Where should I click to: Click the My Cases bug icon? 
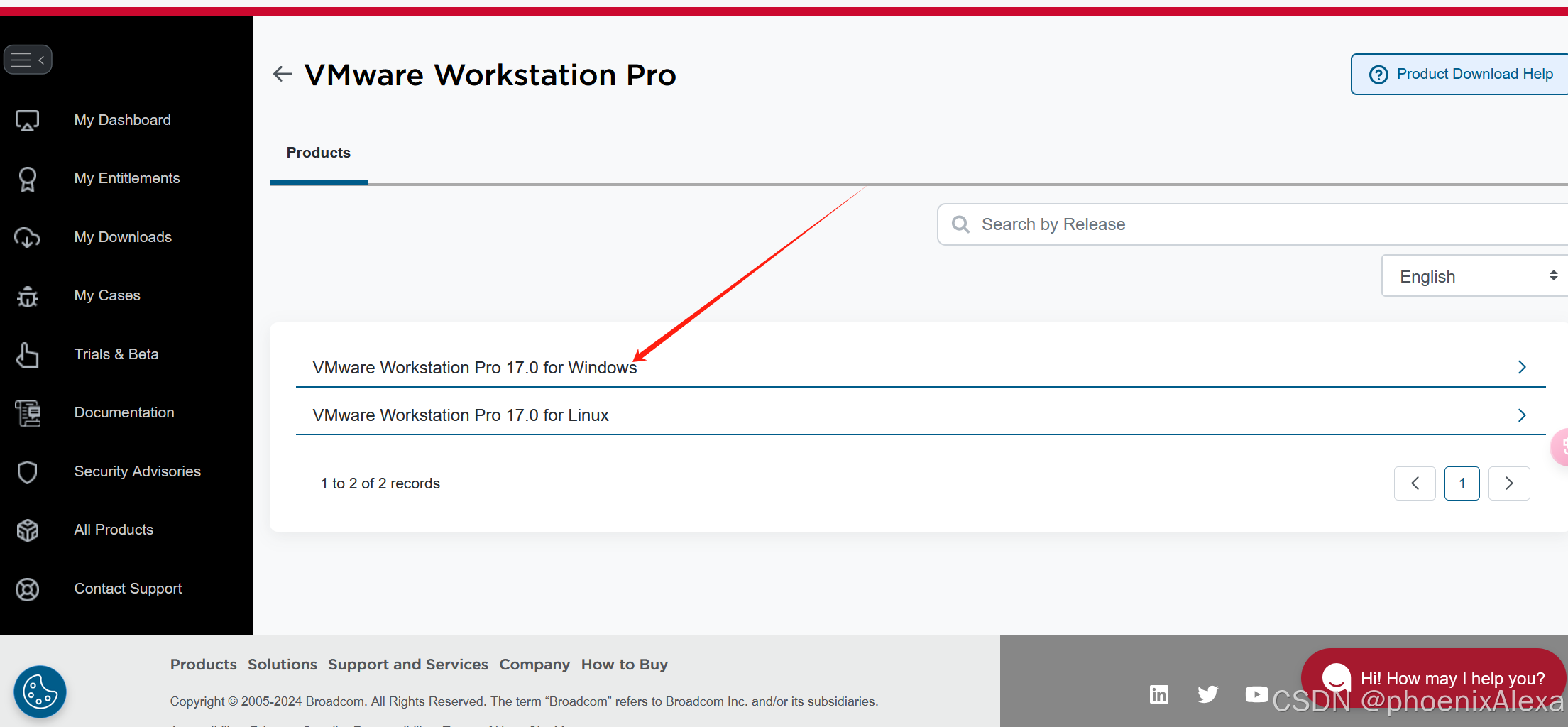pyautogui.click(x=28, y=296)
